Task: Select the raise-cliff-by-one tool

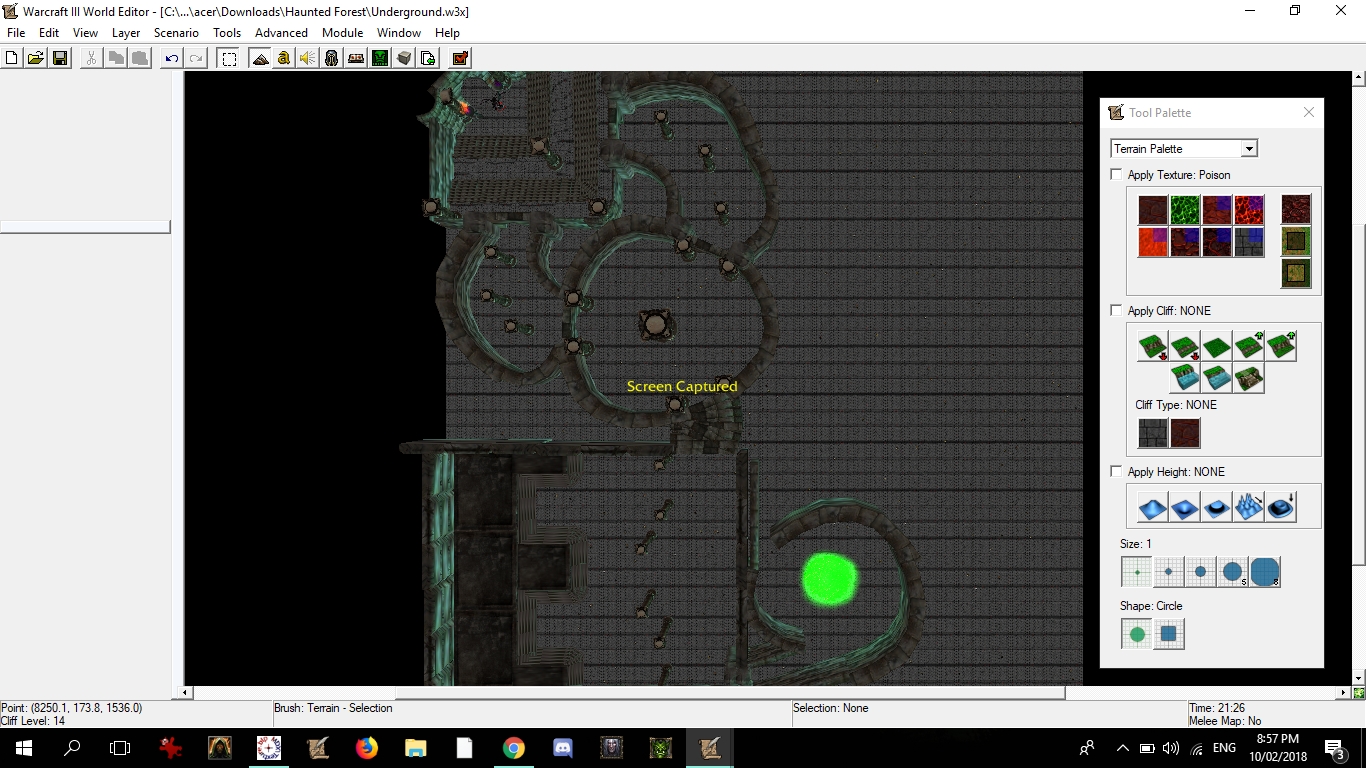Action: pos(1249,346)
